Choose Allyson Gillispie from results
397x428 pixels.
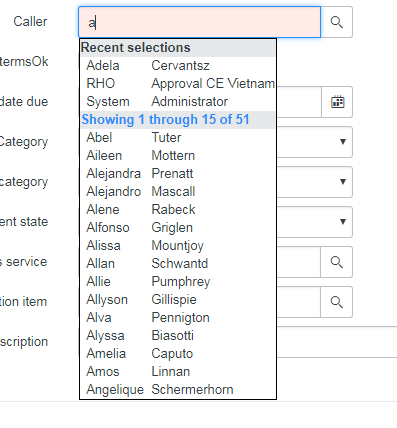[x=178, y=300]
